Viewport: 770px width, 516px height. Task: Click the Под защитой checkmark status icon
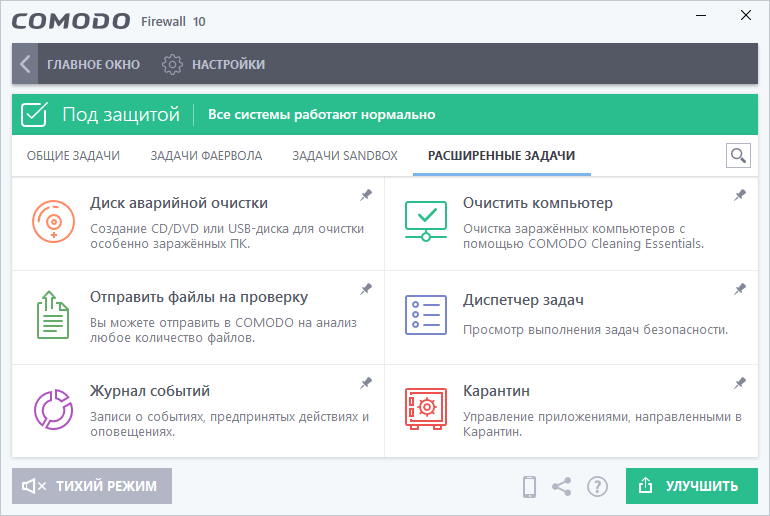(x=34, y=114)
